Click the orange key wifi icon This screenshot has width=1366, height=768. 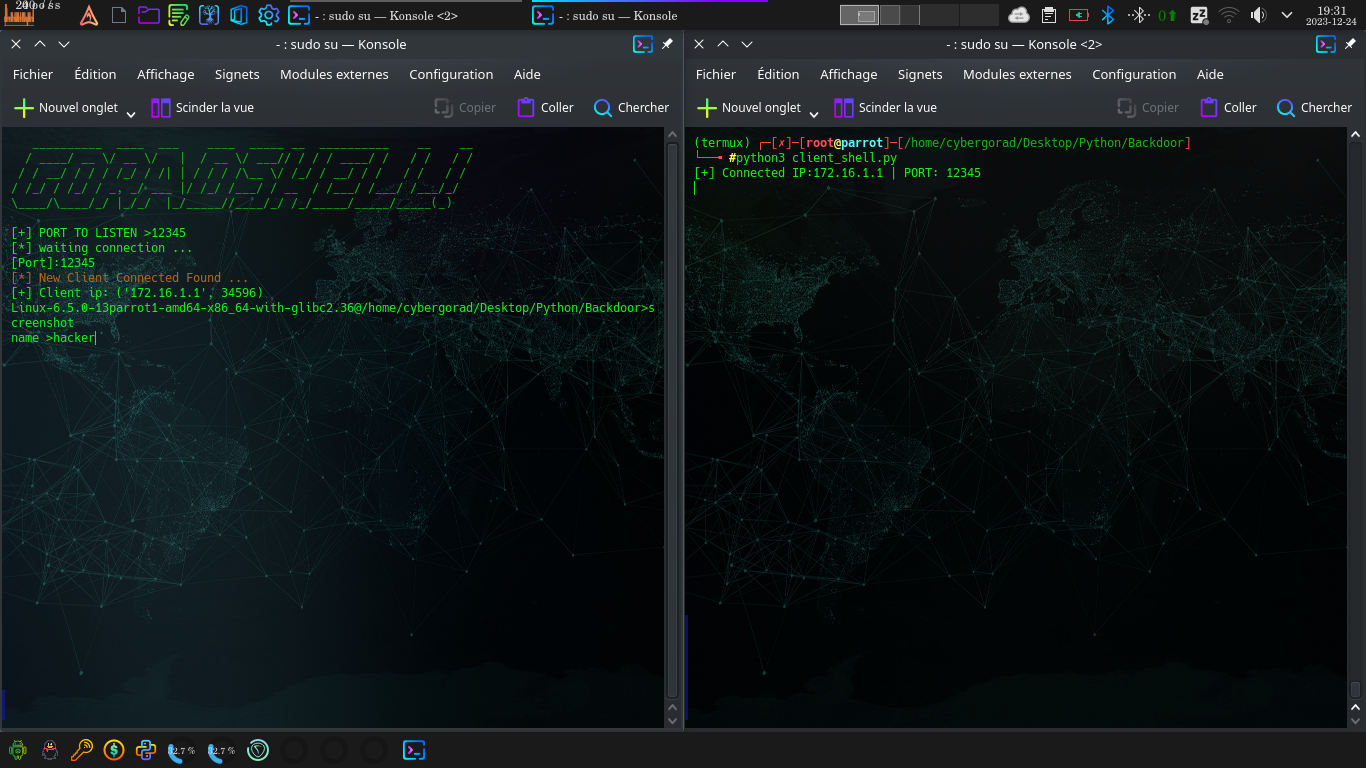[x=81, y=750]
